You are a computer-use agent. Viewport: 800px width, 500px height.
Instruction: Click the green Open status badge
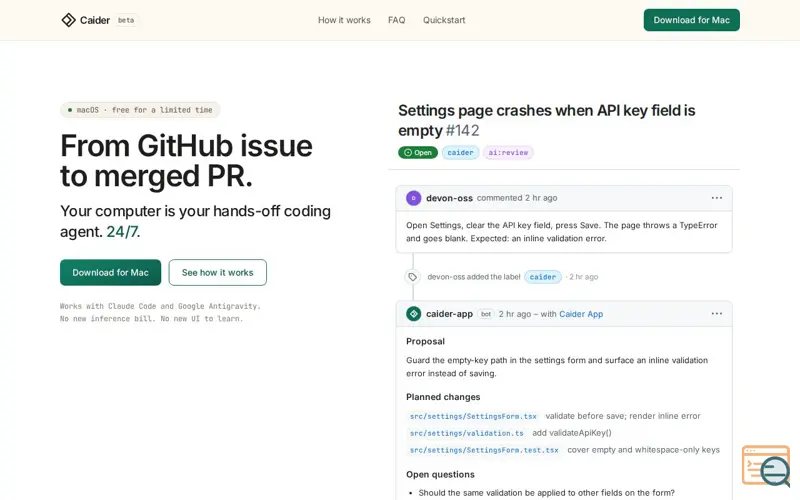(418, 153)
